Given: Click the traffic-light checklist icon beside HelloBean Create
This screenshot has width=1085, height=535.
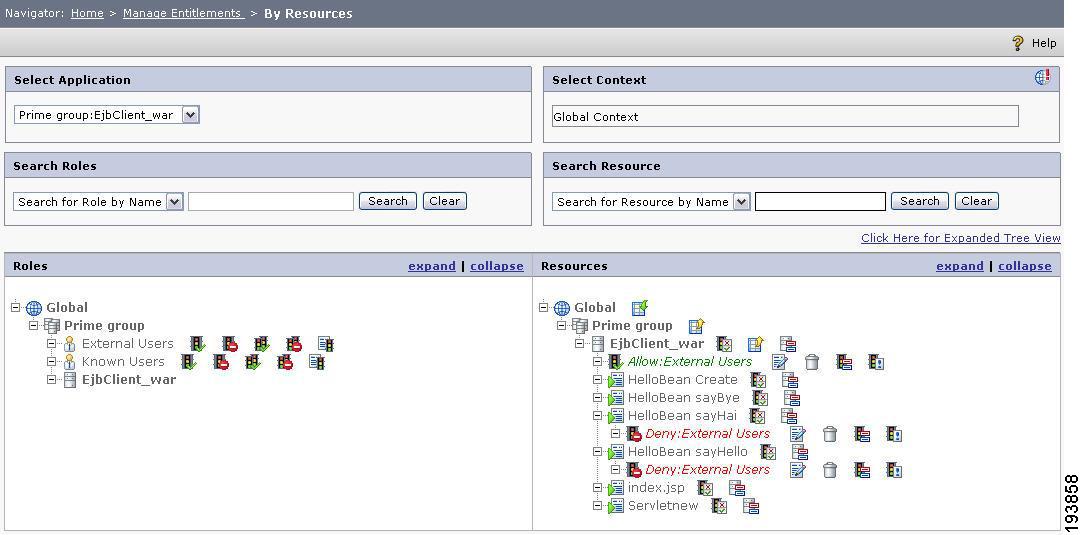Looking at the screenshot, I should tap(758, 380).
